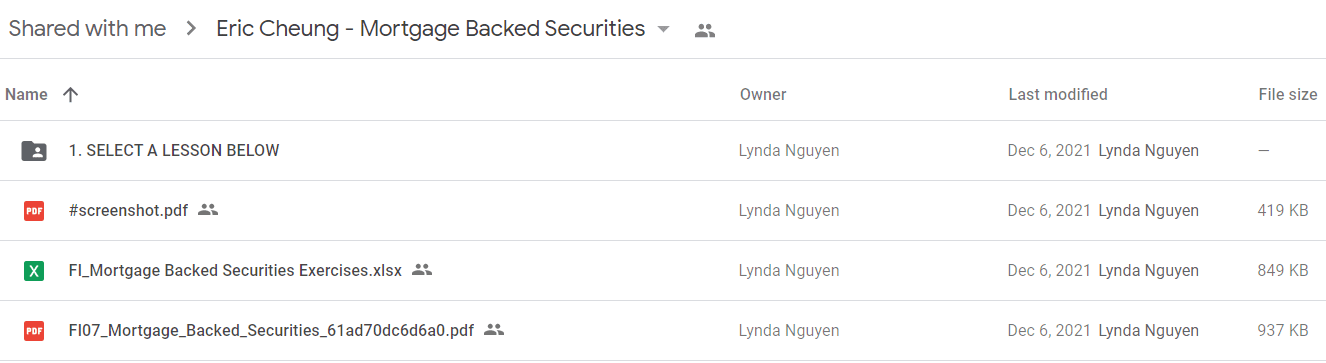Sort by Last modified column header
This screenshot has width=1326, height=363.
1058,95
